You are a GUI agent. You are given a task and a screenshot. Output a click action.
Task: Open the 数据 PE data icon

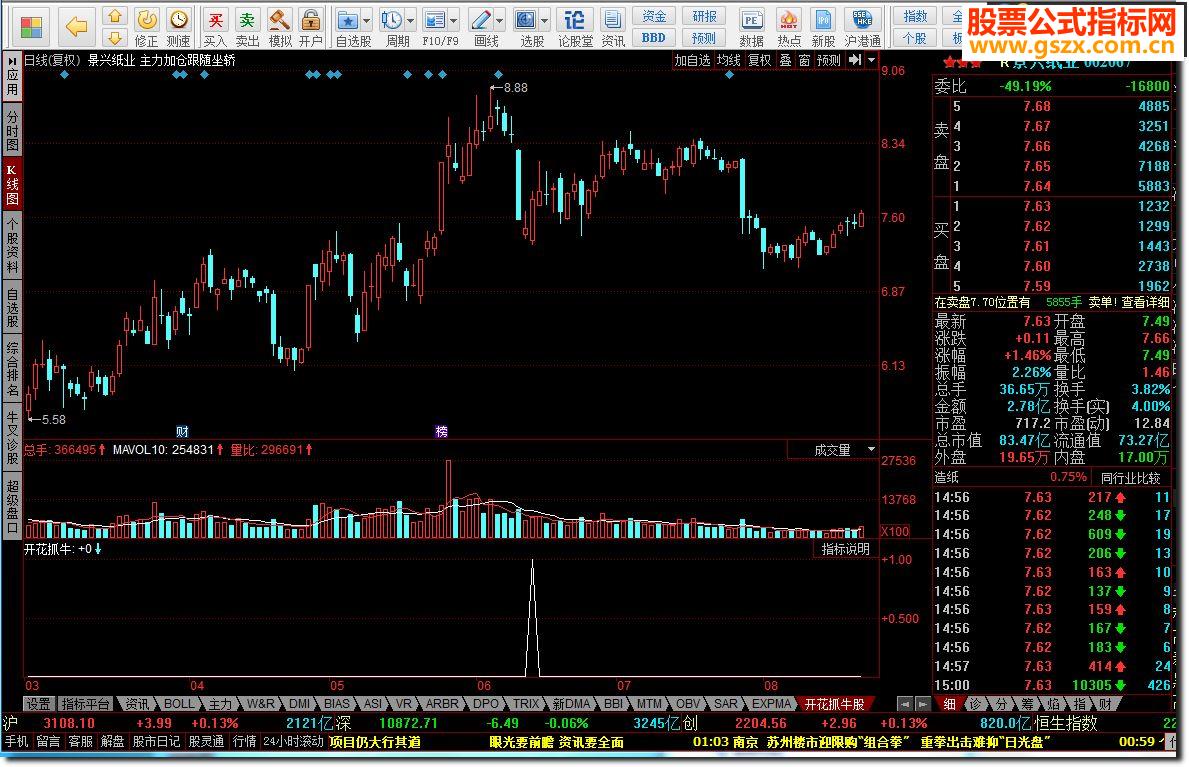(x=751, y=27)
